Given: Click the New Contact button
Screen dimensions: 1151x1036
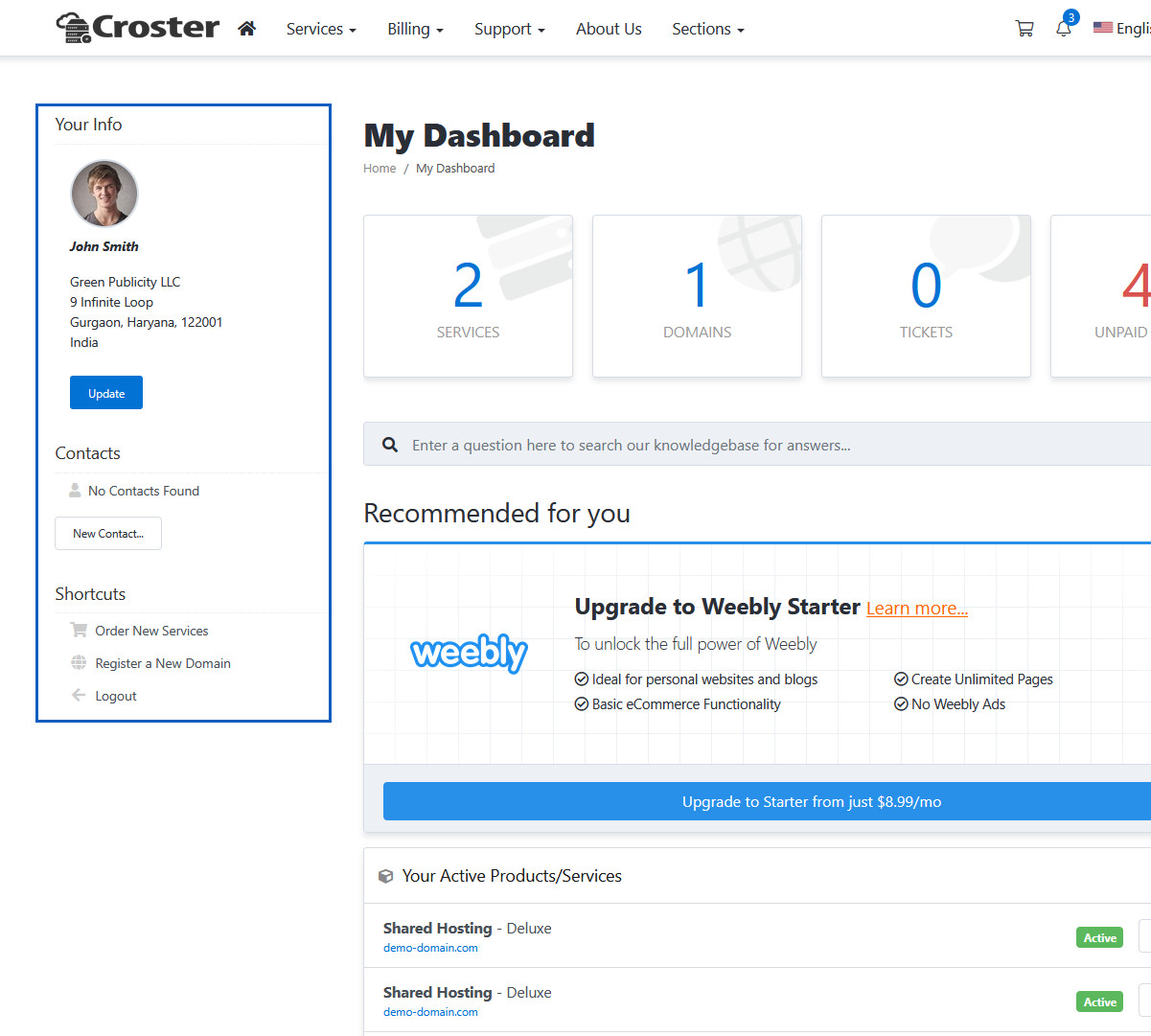Looking at the screenshot, I should (x=108, y=534).
